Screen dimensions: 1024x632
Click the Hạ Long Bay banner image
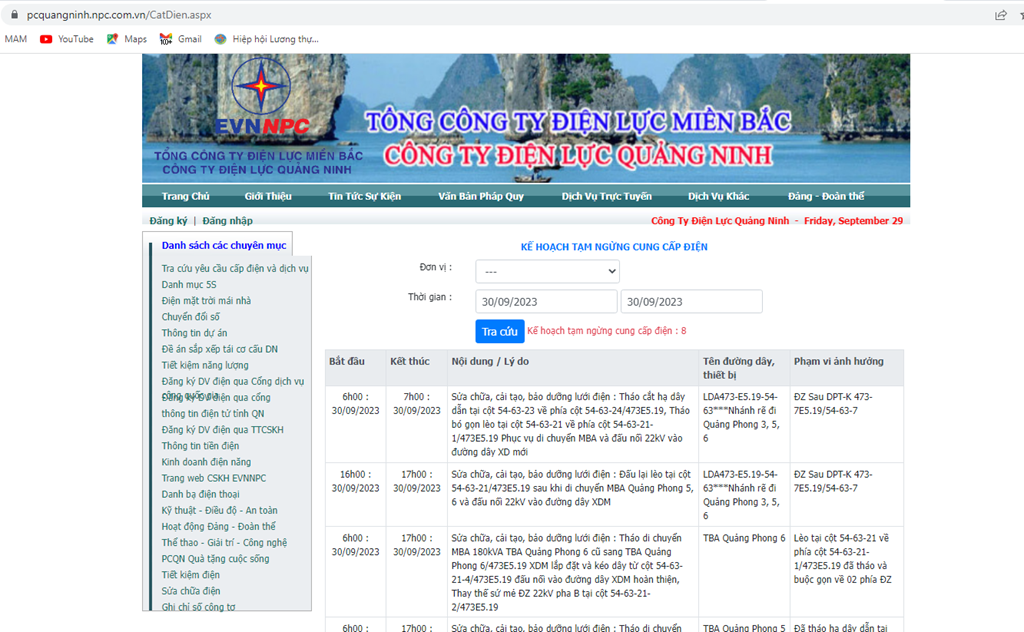526,118
